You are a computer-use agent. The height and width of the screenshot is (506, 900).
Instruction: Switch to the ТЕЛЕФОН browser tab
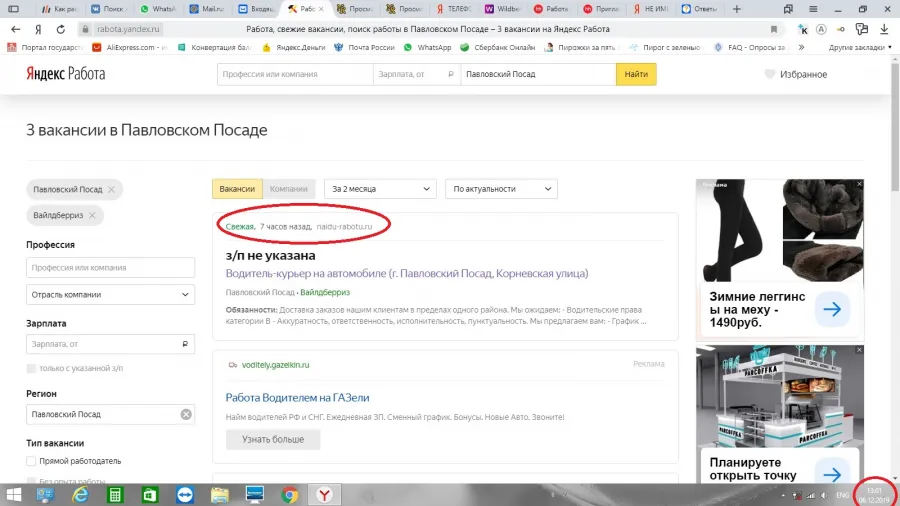tap(453, 9)
